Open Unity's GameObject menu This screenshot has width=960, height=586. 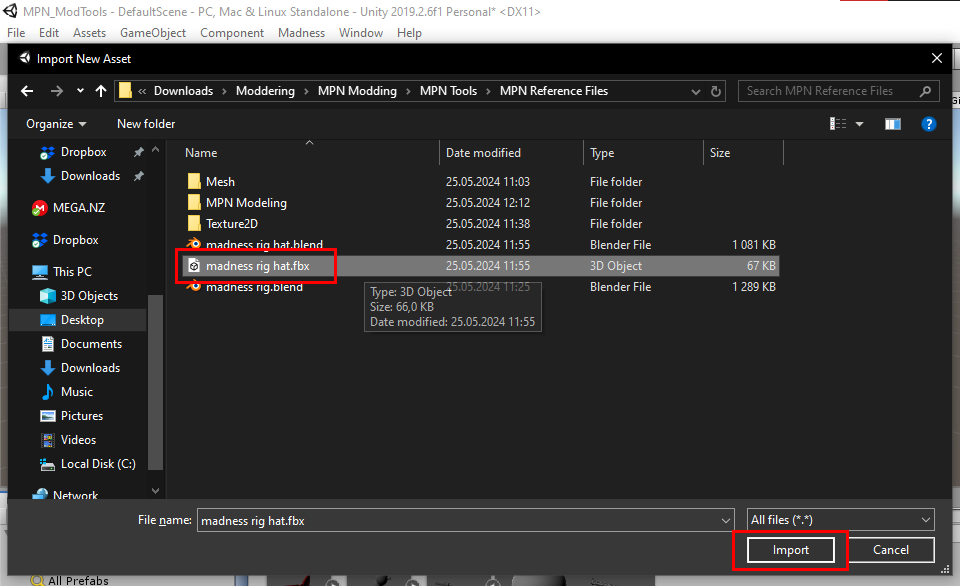coord(153,33)
